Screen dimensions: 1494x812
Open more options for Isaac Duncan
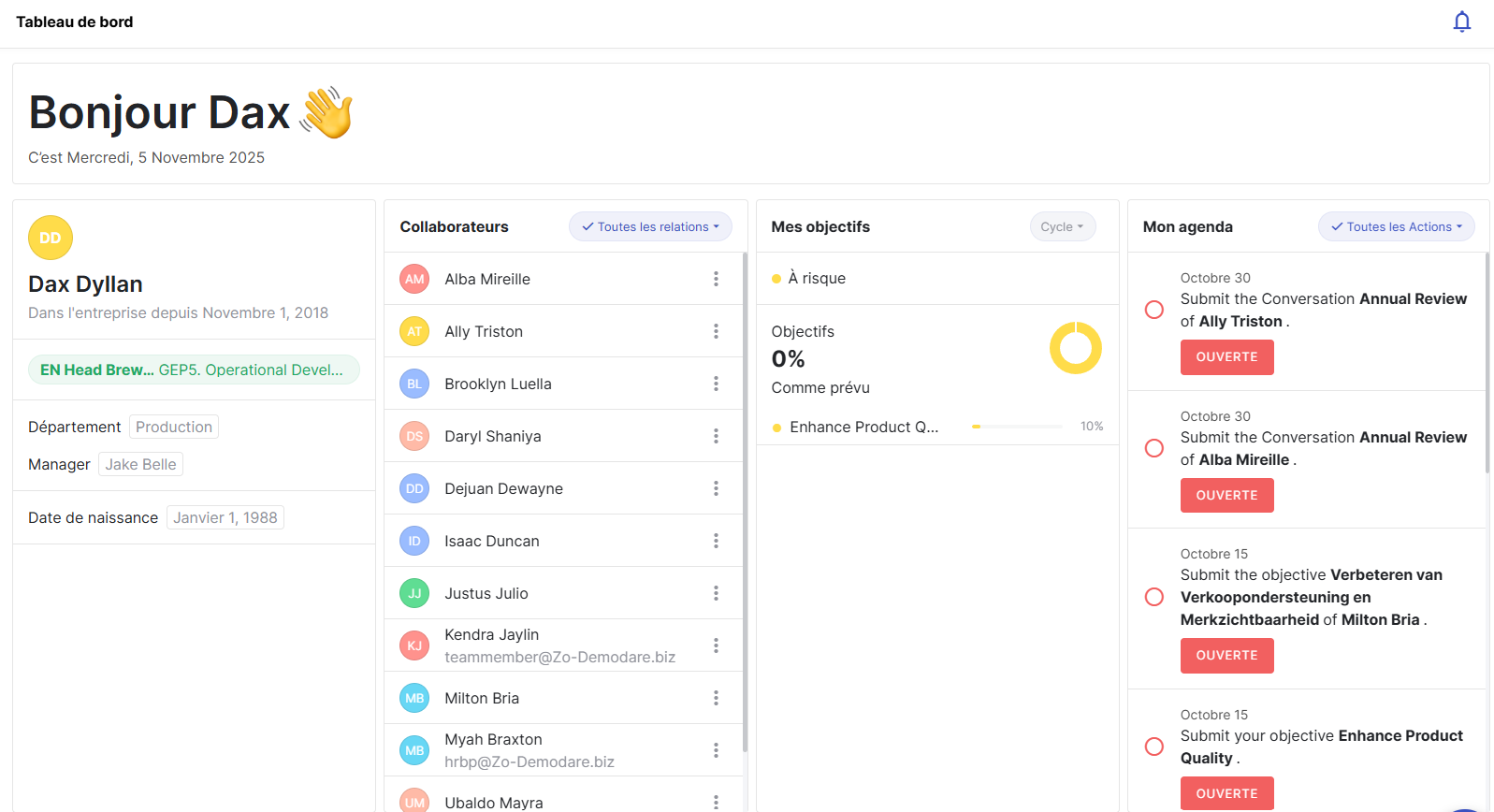pyautogui.click(x=716, y=541)
